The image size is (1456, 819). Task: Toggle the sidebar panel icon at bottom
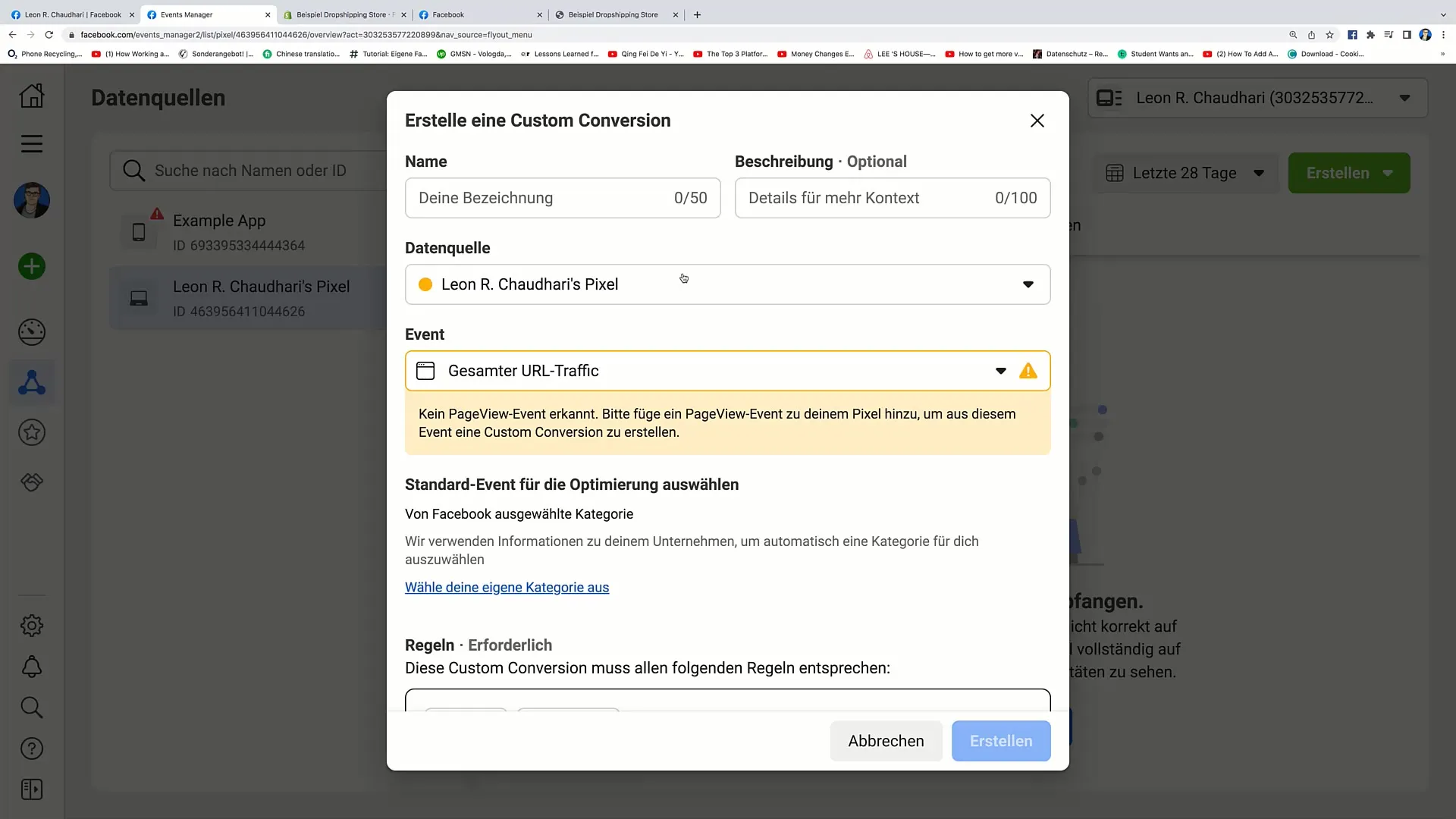[x=32, y=789]
